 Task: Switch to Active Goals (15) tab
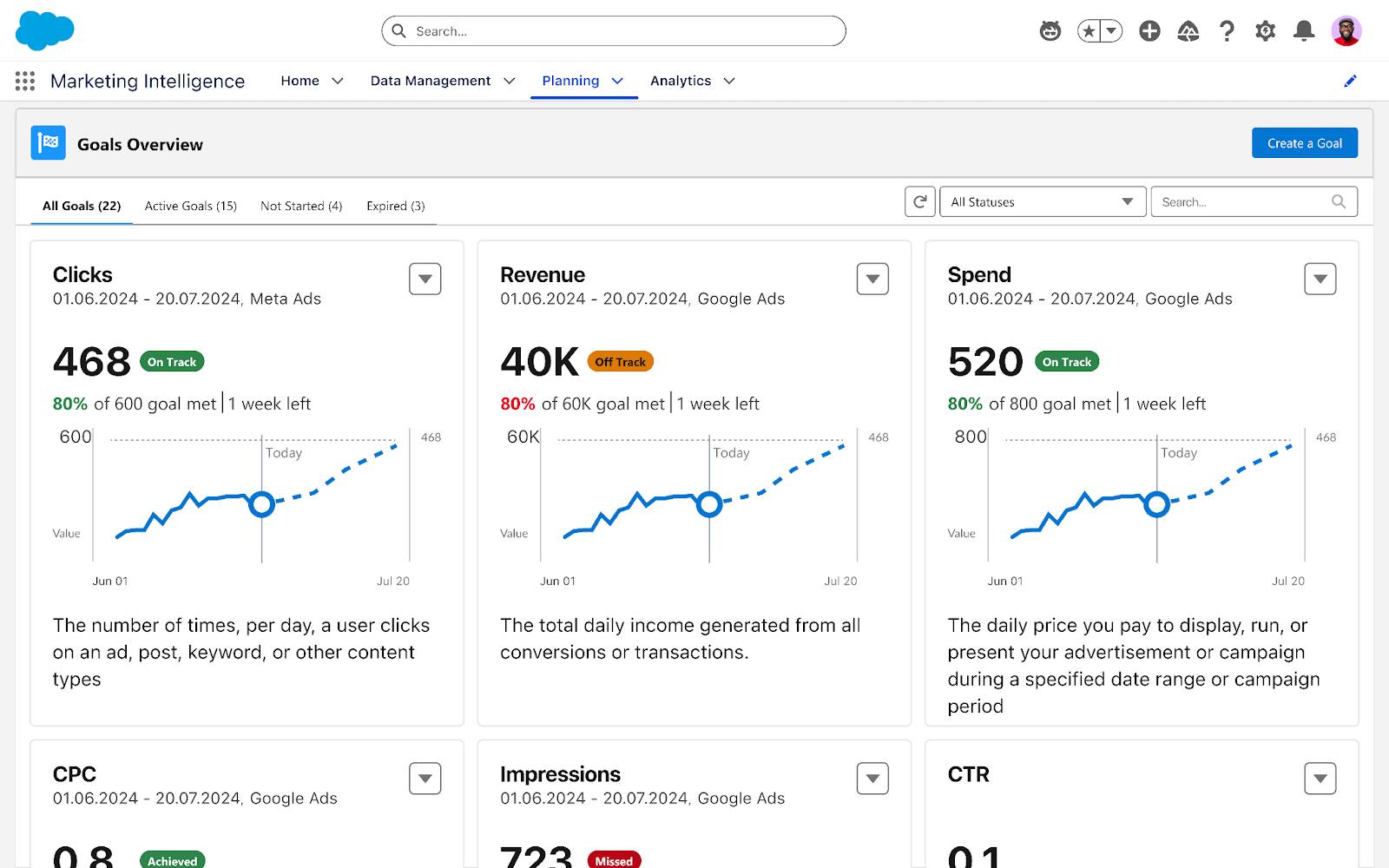point(191,206)
